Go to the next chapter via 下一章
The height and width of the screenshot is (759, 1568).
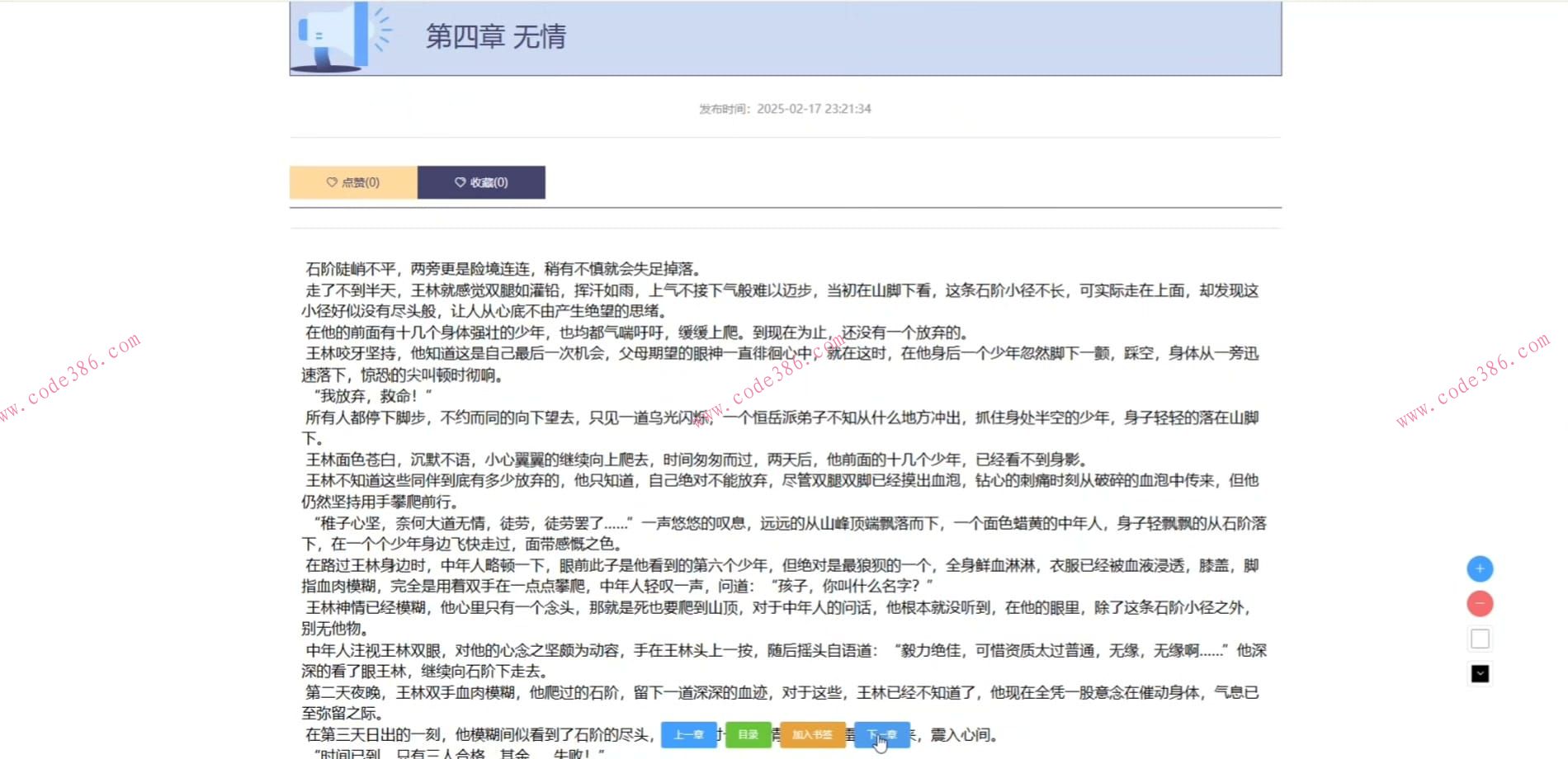tap(881, 734)
